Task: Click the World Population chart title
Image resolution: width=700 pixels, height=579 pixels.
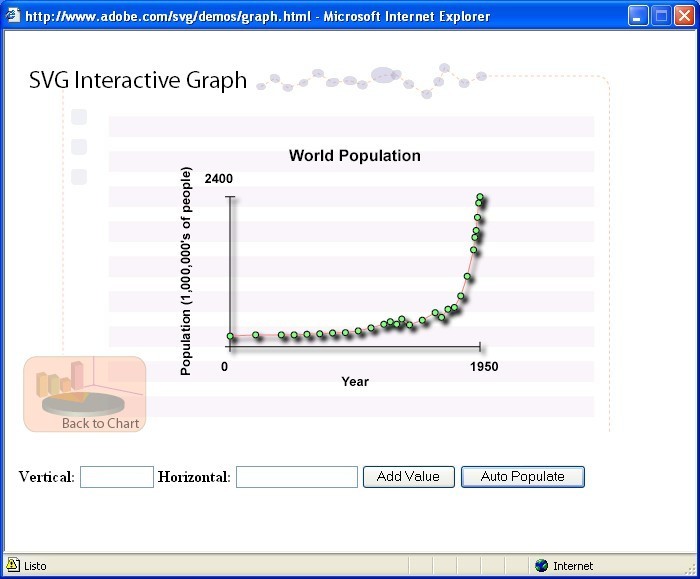Action: pyautogui.click(x=354, y=156)
